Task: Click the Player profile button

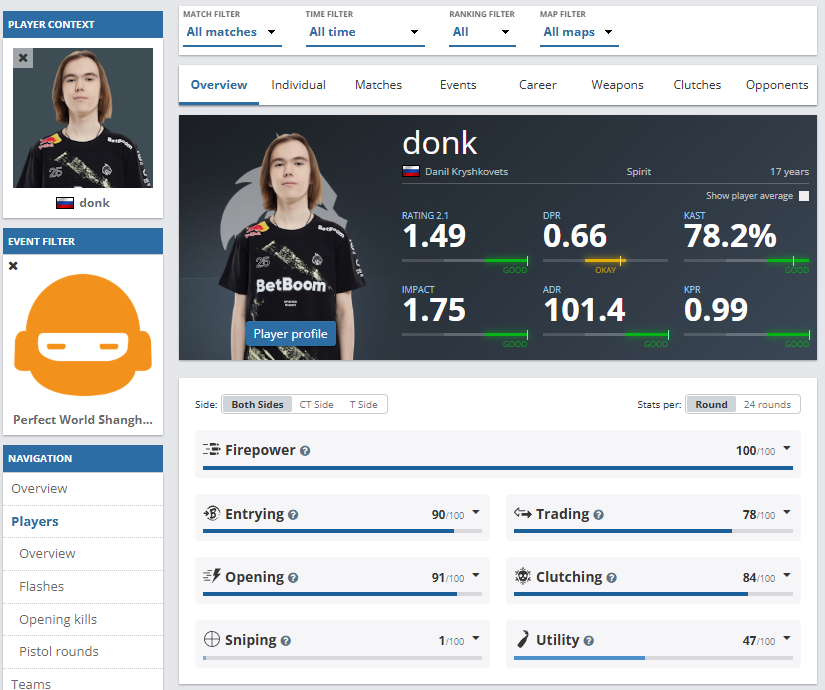Action: 290,334
